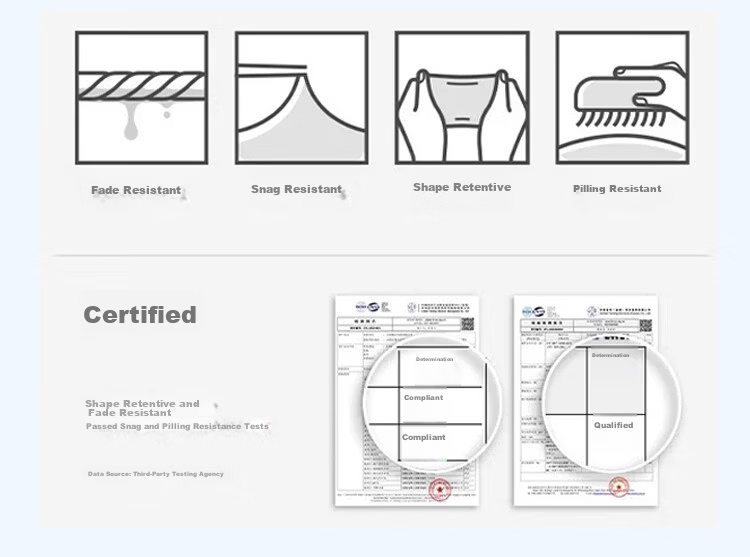Click 'Determination' header in right magnifier
Screen dimensions: 750x557
coord(610,355)
